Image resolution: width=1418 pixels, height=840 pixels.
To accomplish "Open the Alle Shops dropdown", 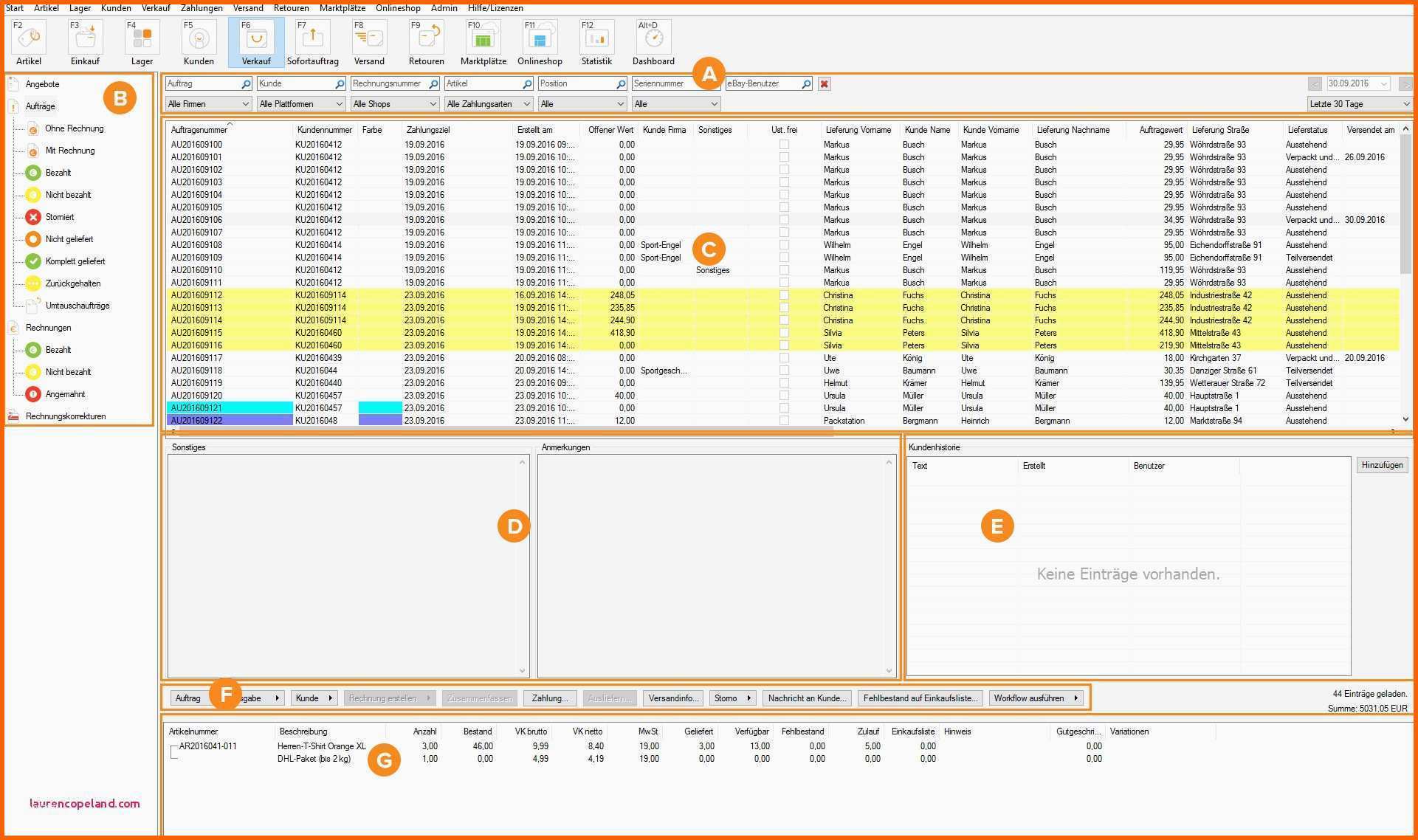I will click(x=395, y=104).
